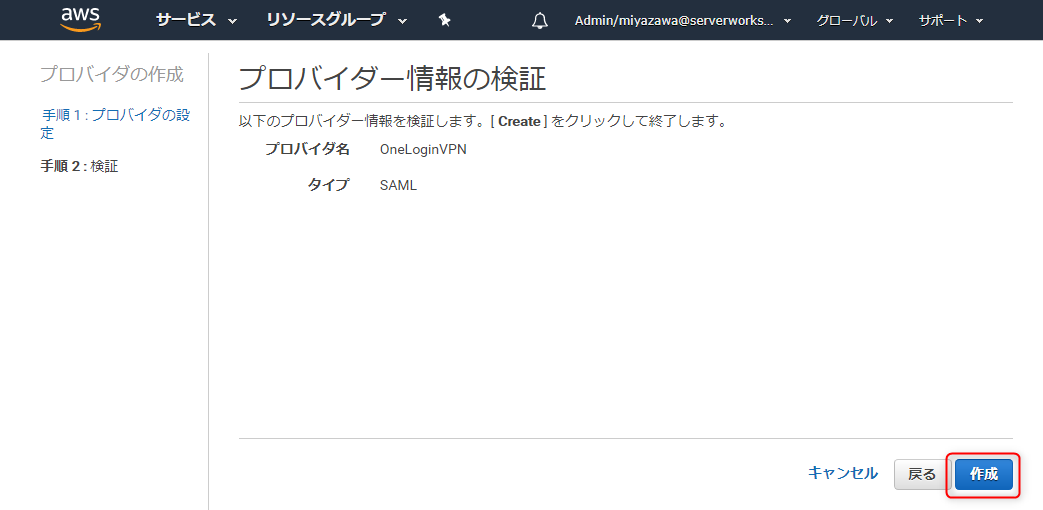The image size is (1043, 510).
Task: Go back to 手順 1: プロバイダの設定
Action: coord(115,124)
